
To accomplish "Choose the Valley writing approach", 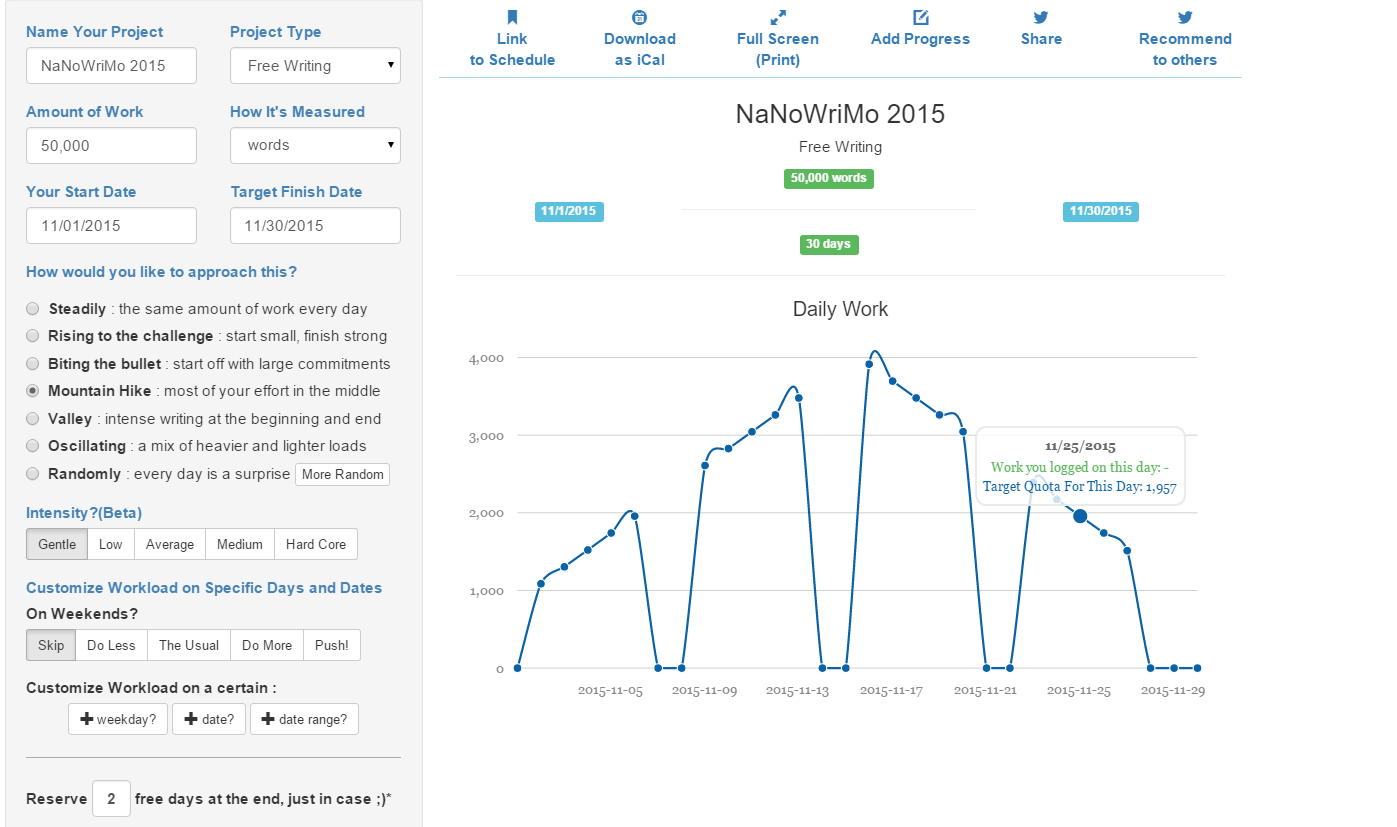I will point(33,419).
